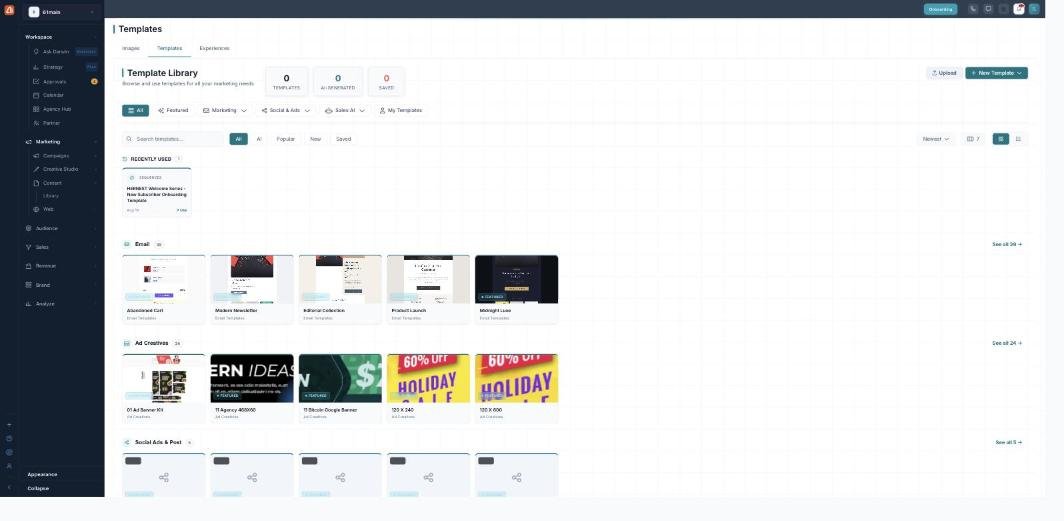Click the chat message icon in top bar
This screenshot has width=1064, height=521.
tap(989, 9)
